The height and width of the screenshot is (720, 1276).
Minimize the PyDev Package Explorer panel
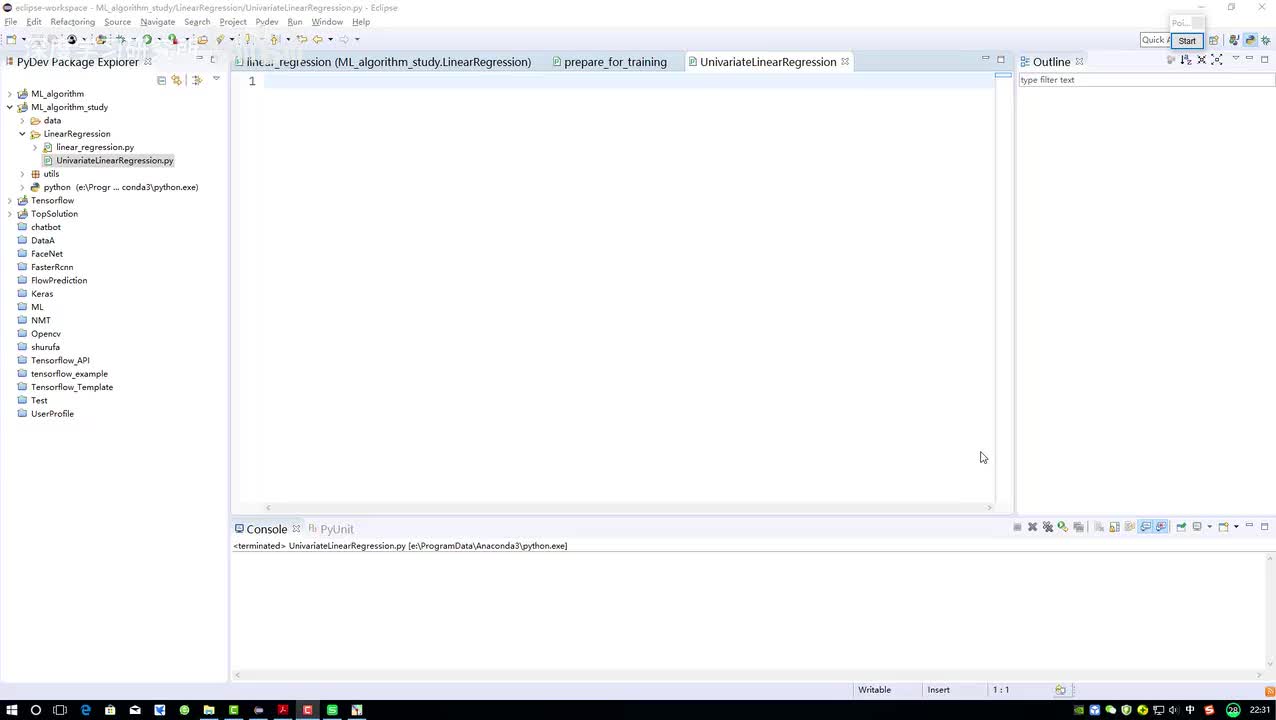198,58
